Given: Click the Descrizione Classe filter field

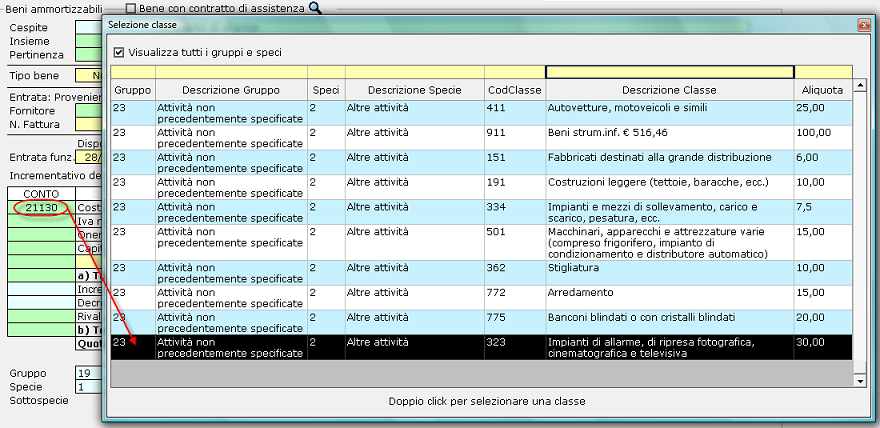Looking at the screenshot, I should (670, 72).
